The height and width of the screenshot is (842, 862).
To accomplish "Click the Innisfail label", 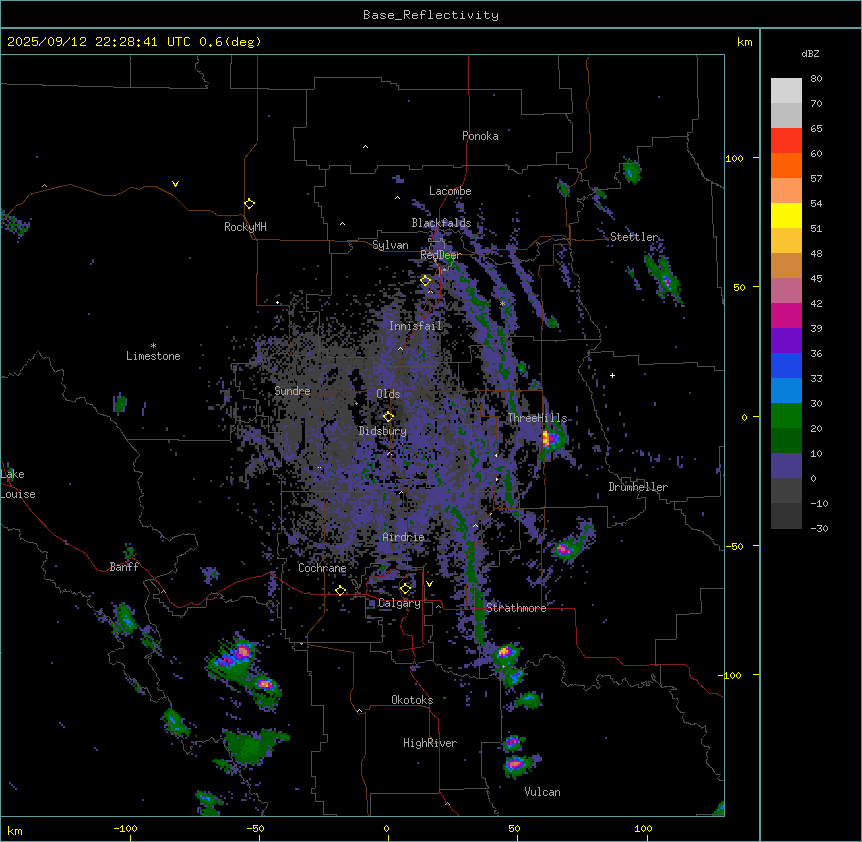I will 415,326.
